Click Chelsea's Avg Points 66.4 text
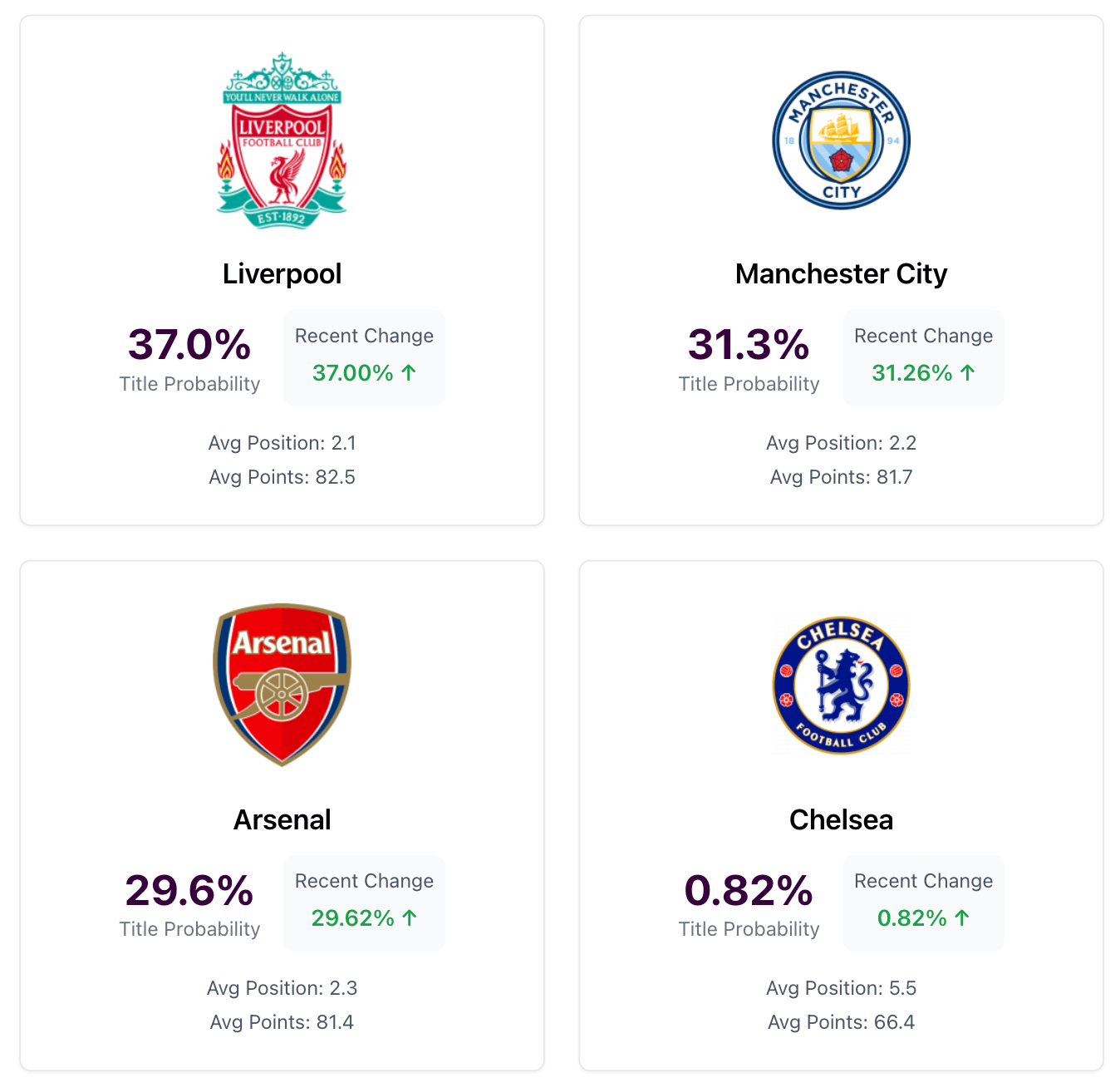 (841, 1022)
